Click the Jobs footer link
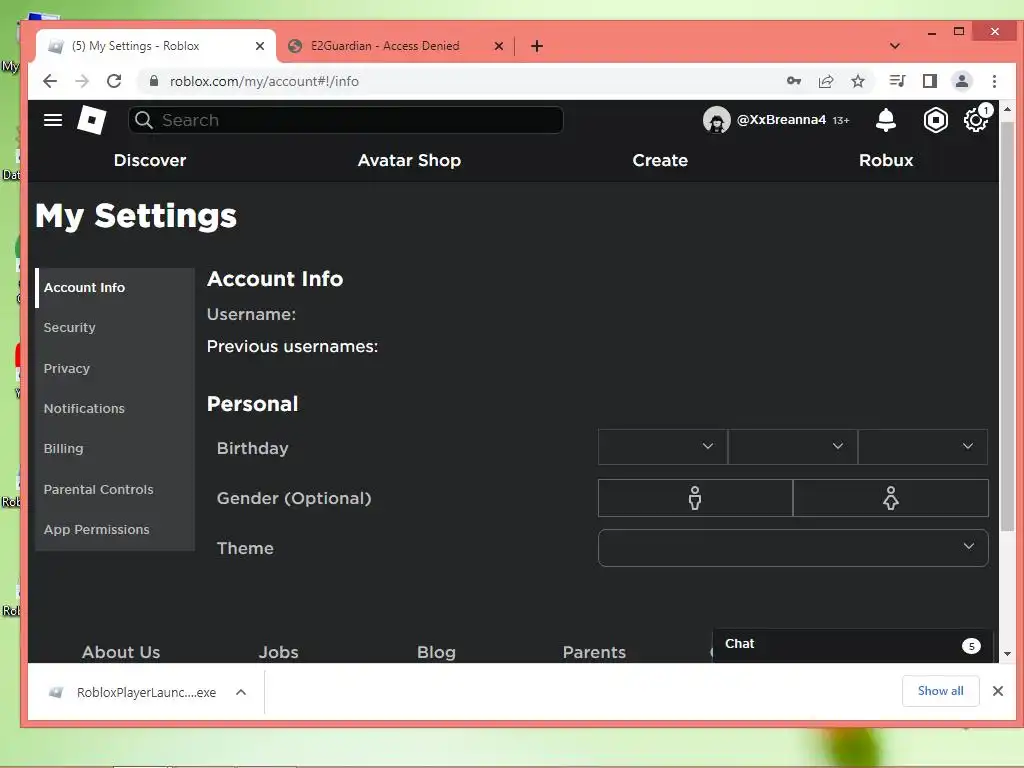The height and width of the screenshot is (768, 1024). [278, 652]
